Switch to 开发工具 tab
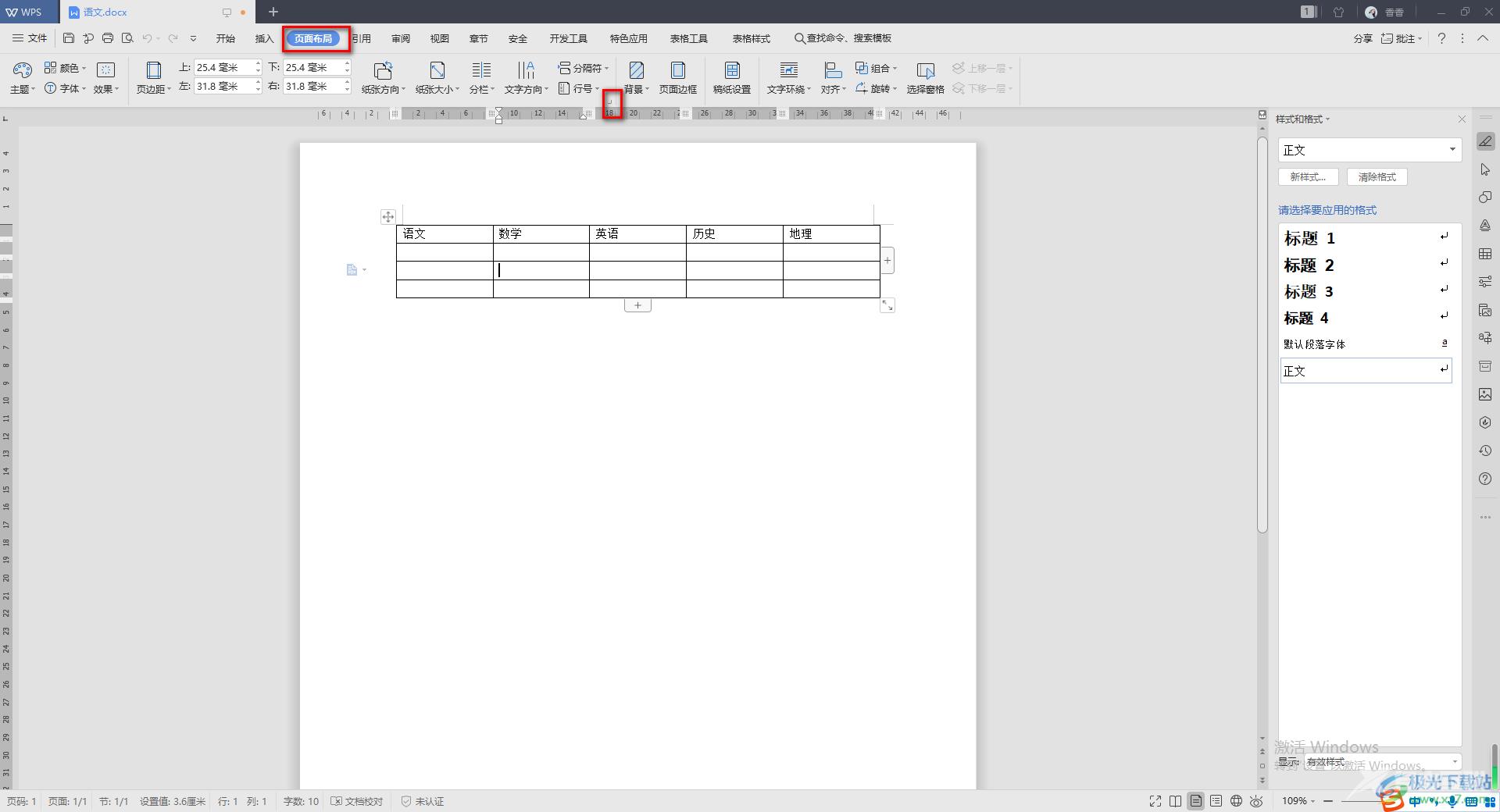This screenshot has height=812, width=1500. (568, 38)
